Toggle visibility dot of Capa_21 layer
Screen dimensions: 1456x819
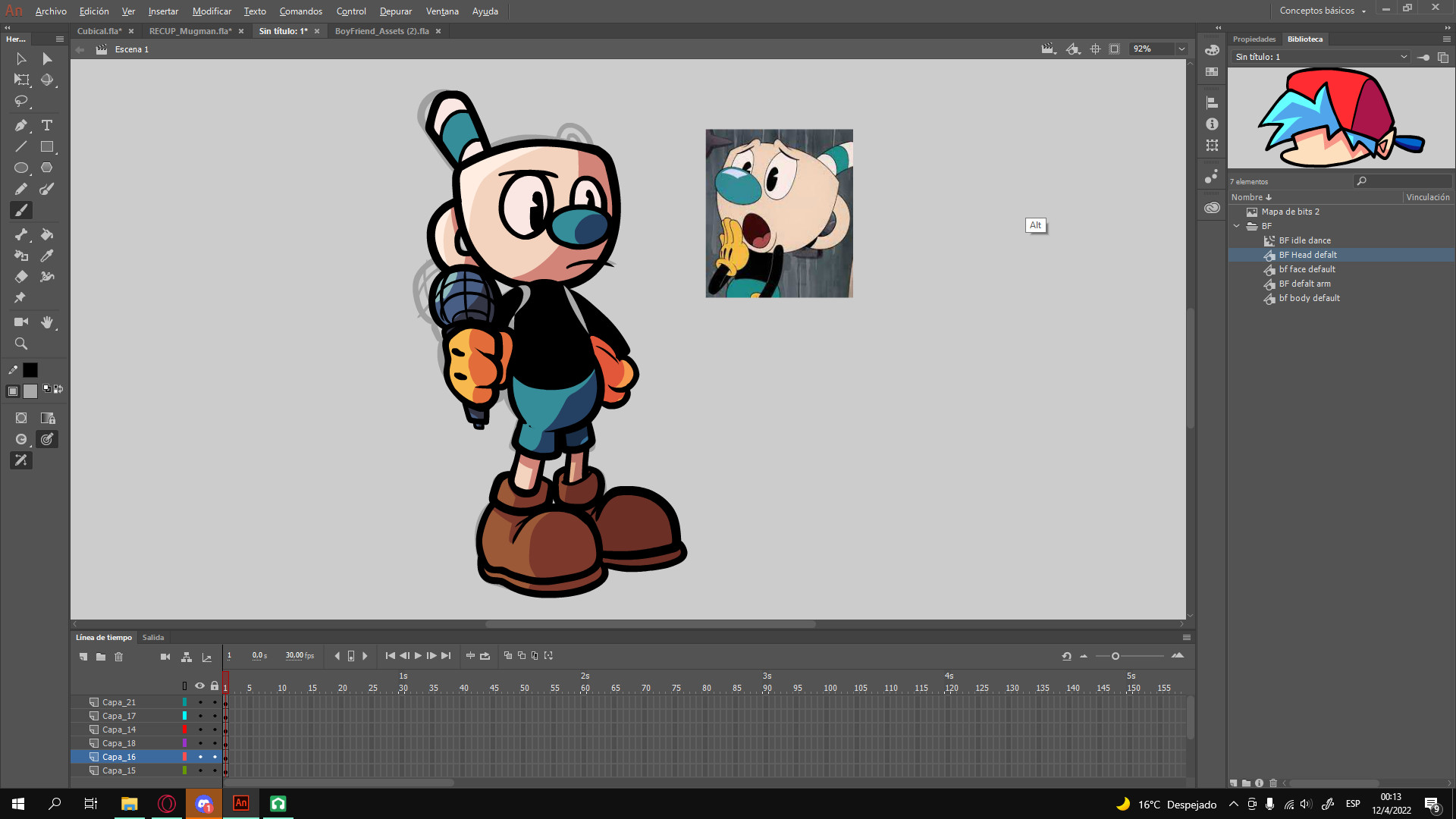tap(200, 702)
